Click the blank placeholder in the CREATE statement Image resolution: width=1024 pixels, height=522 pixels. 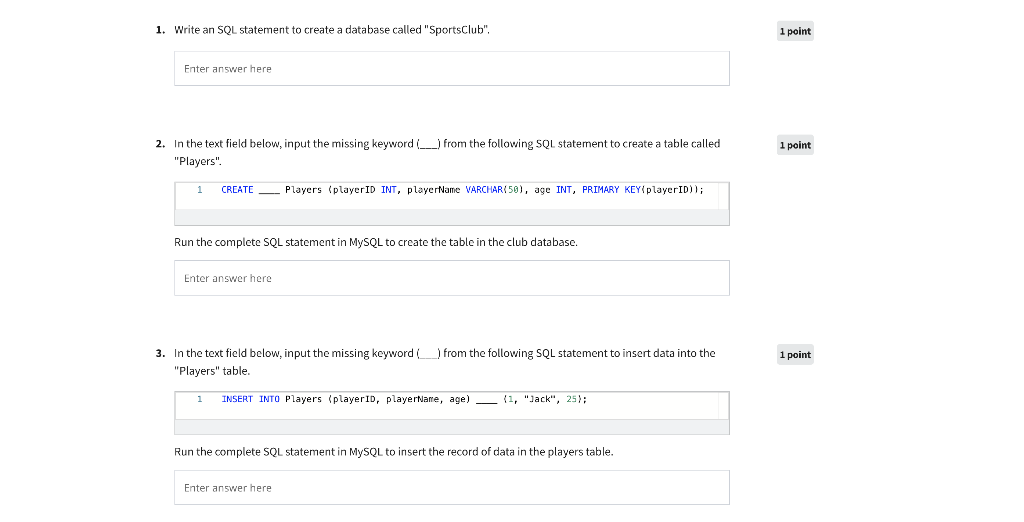[269, 190]
